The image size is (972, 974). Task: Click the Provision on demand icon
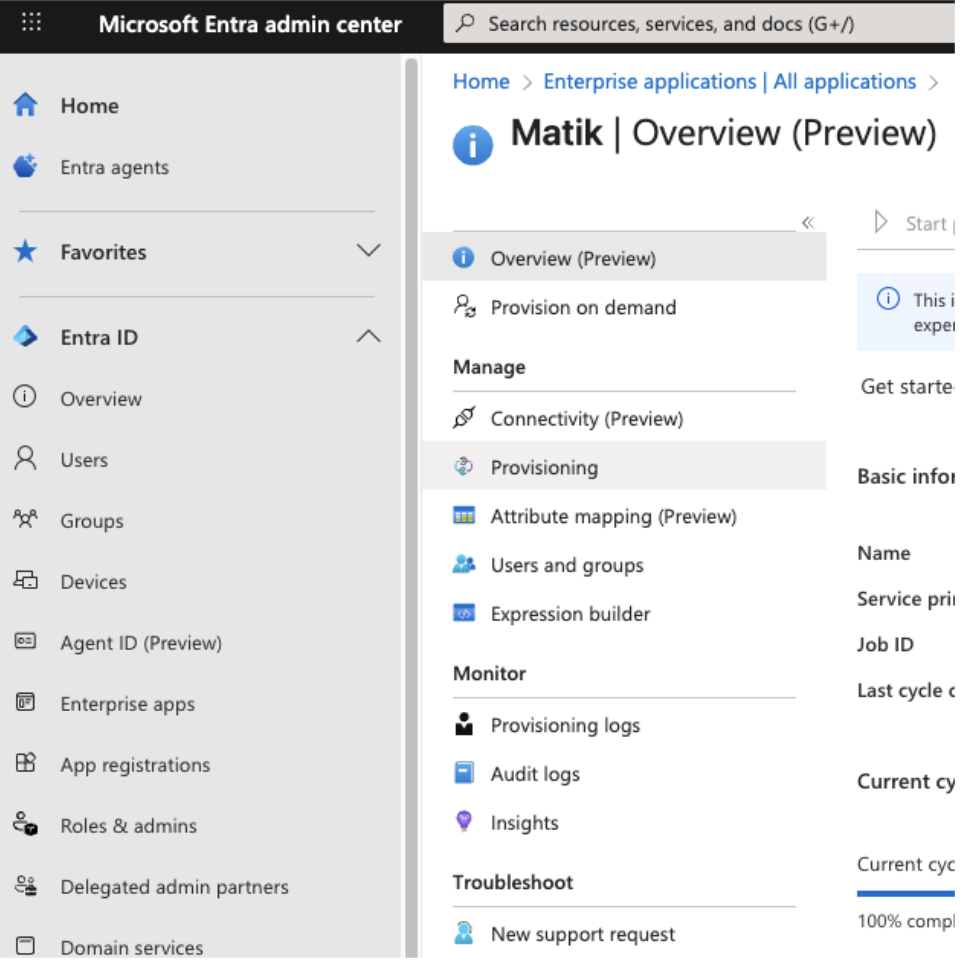click(464, 307)
